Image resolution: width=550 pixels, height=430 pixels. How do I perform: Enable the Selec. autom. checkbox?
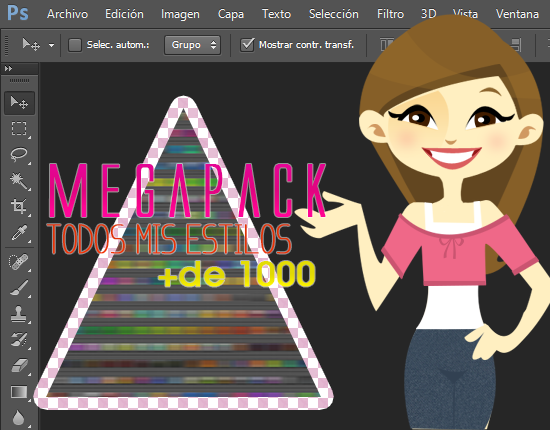tap(75, 45)
